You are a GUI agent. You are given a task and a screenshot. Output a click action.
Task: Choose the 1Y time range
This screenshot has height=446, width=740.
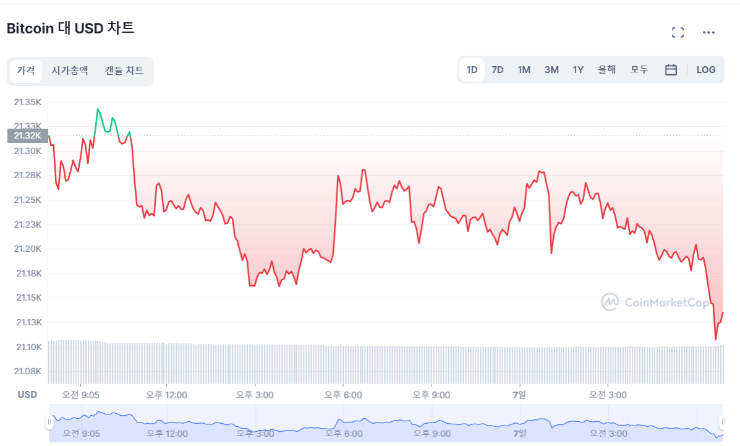(x=578, y=70)
